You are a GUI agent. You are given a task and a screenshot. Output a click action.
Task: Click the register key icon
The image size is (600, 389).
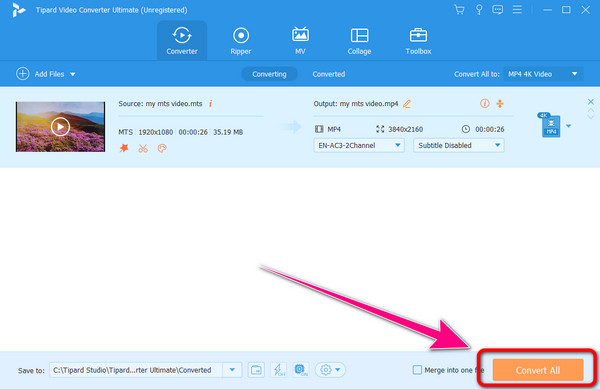479,10
